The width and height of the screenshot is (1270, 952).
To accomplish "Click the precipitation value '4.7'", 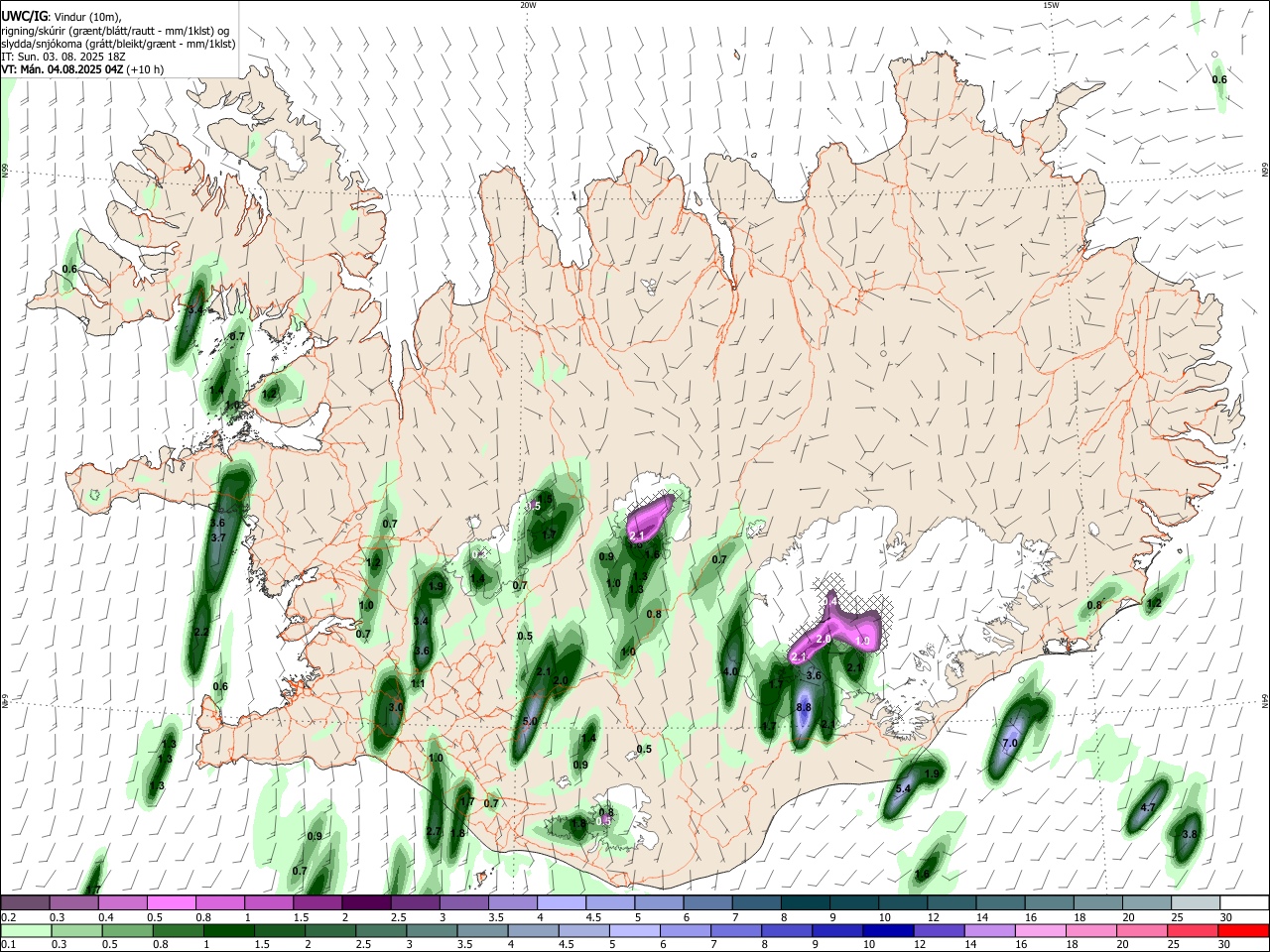I will pyautogui.click(x=1148, y=807).
